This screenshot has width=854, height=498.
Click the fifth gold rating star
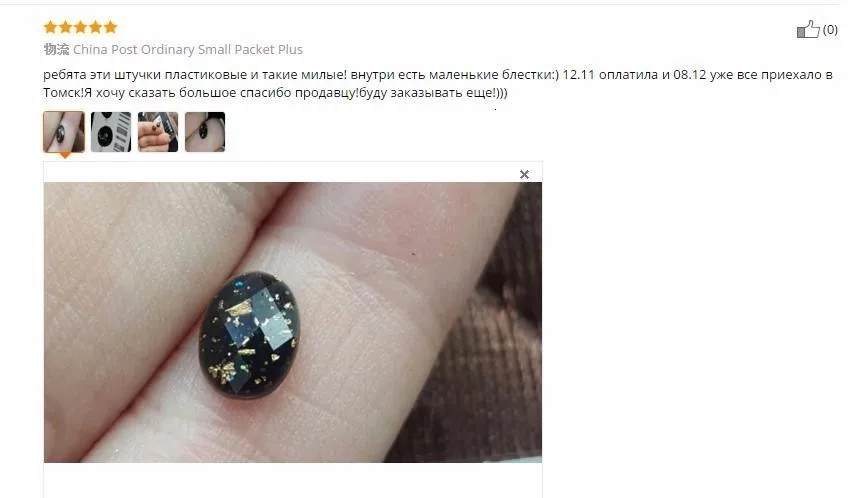[x=111, y=27]
